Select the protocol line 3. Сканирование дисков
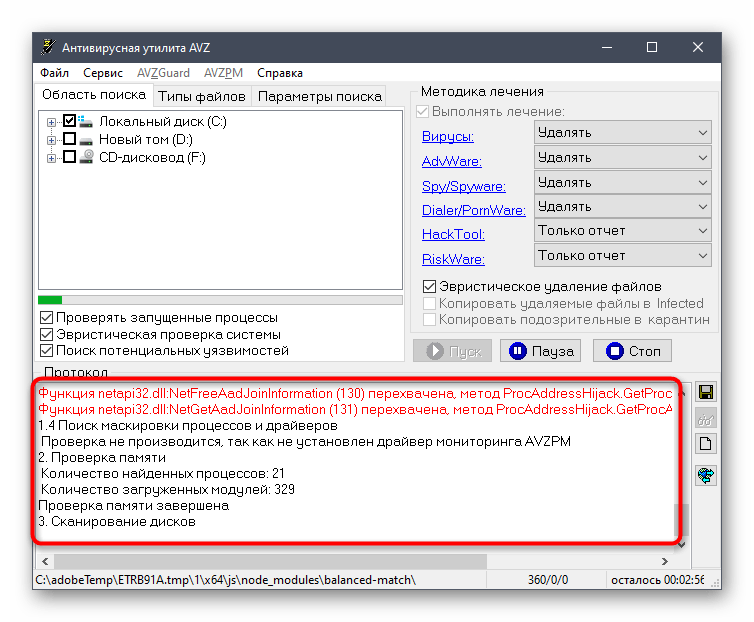Viewport: 754px width, 622px height. click(117, 522)
